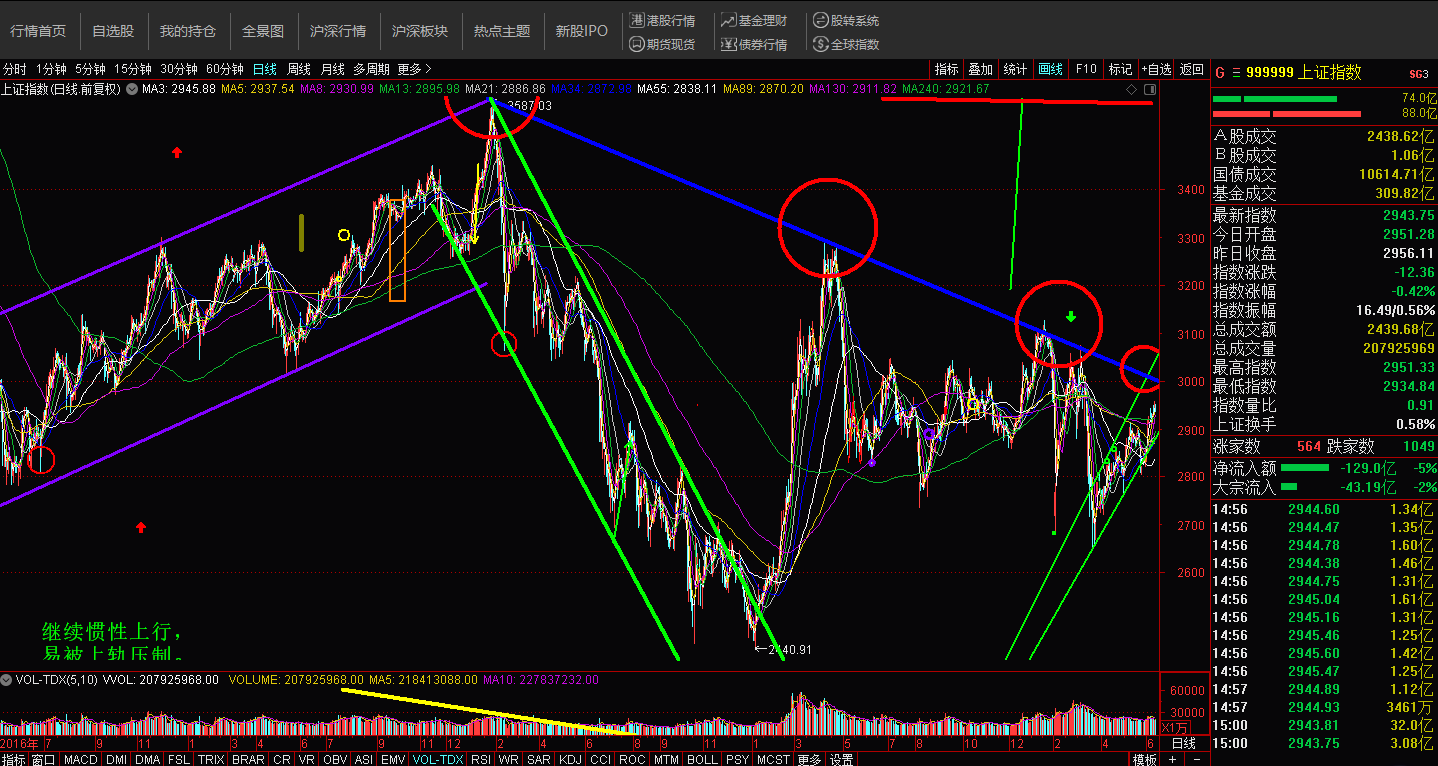
Task: Open the 基金理财 fund chart icon
Action: tap(728, 20)
